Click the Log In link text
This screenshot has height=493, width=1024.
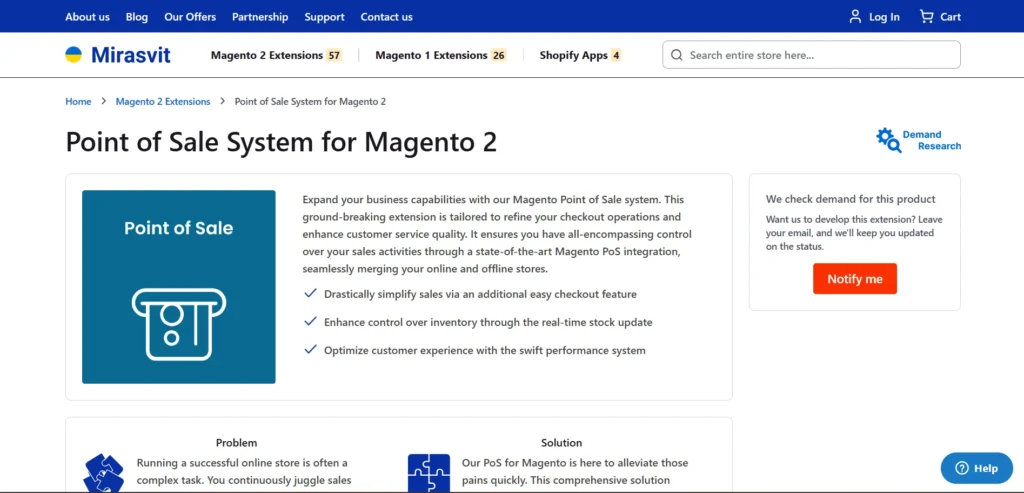click(884, 17)
